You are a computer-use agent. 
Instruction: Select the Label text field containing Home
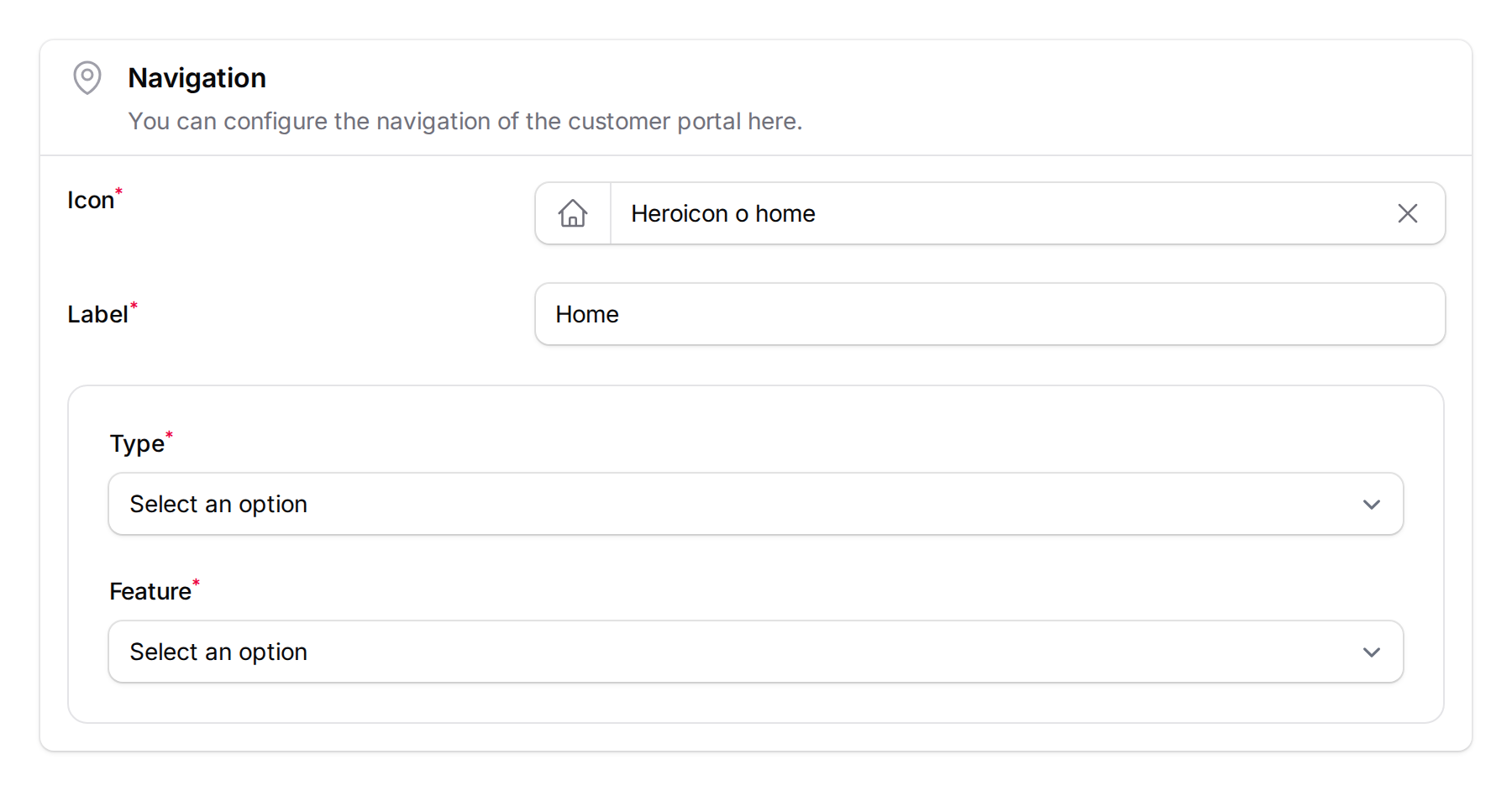[x=924, y=314]
